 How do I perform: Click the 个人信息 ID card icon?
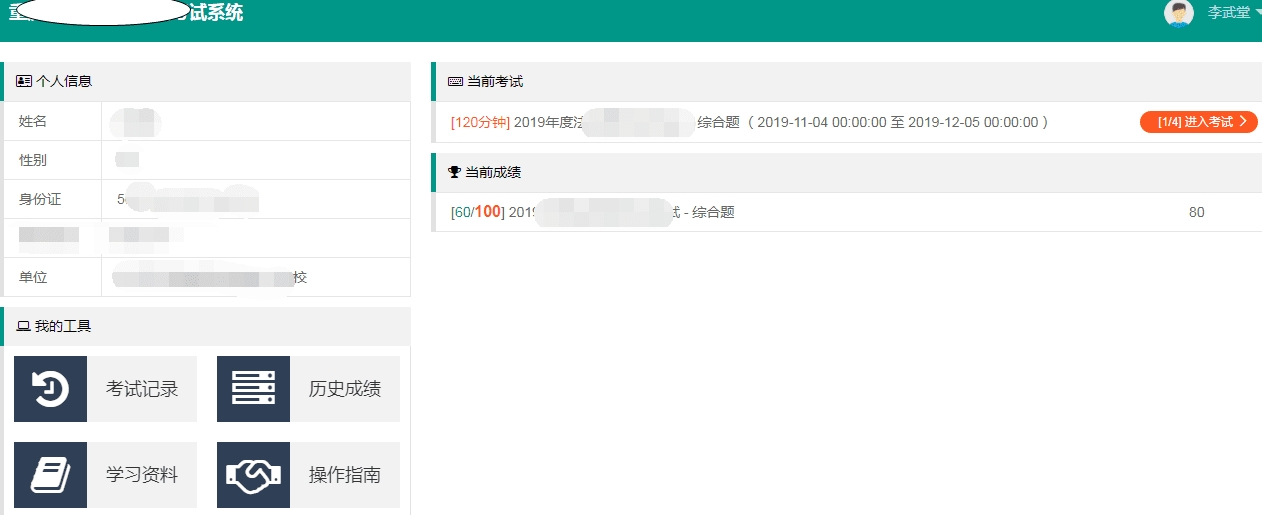[x=24, y=82]
